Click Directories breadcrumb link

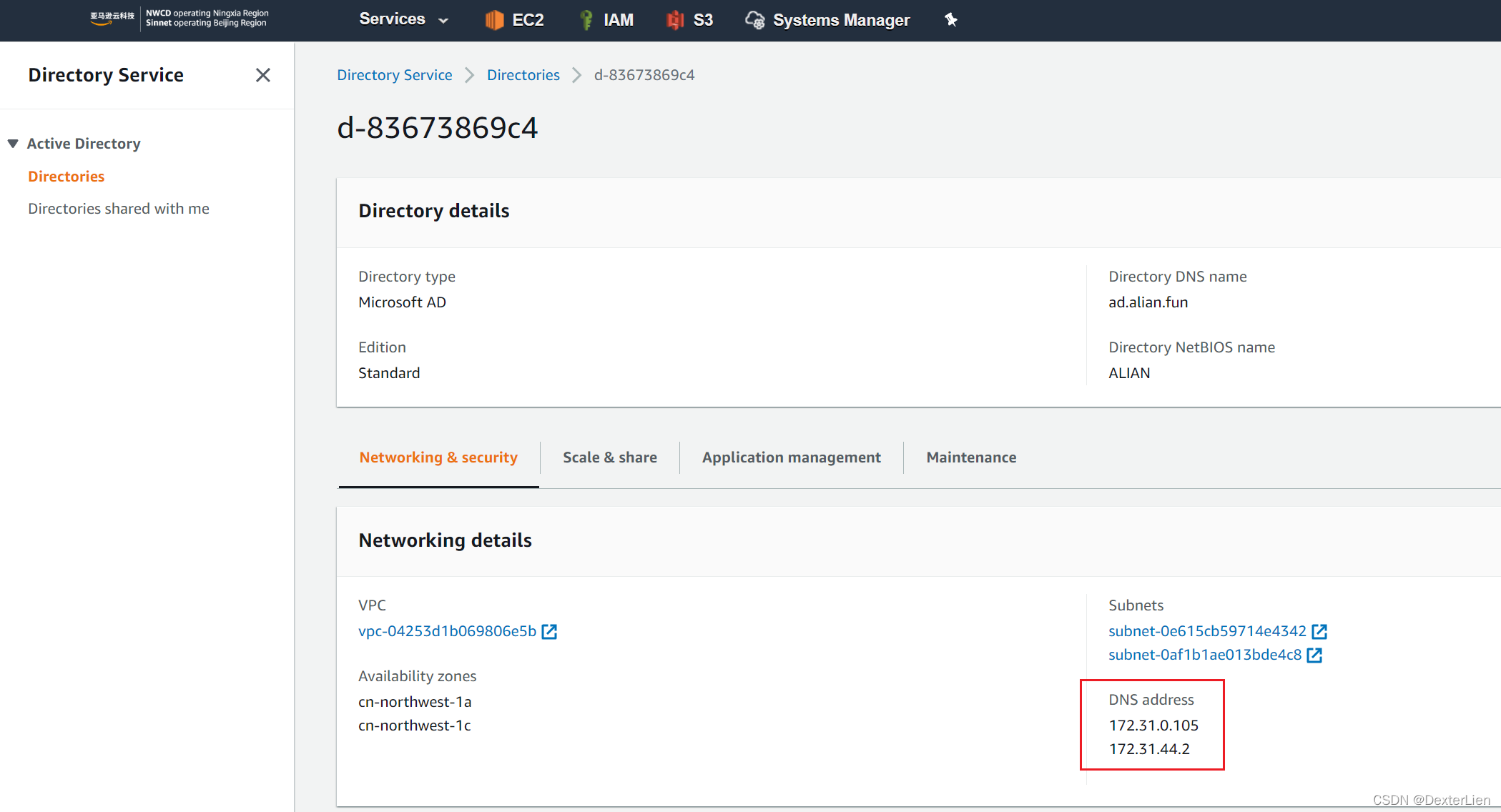523,75
